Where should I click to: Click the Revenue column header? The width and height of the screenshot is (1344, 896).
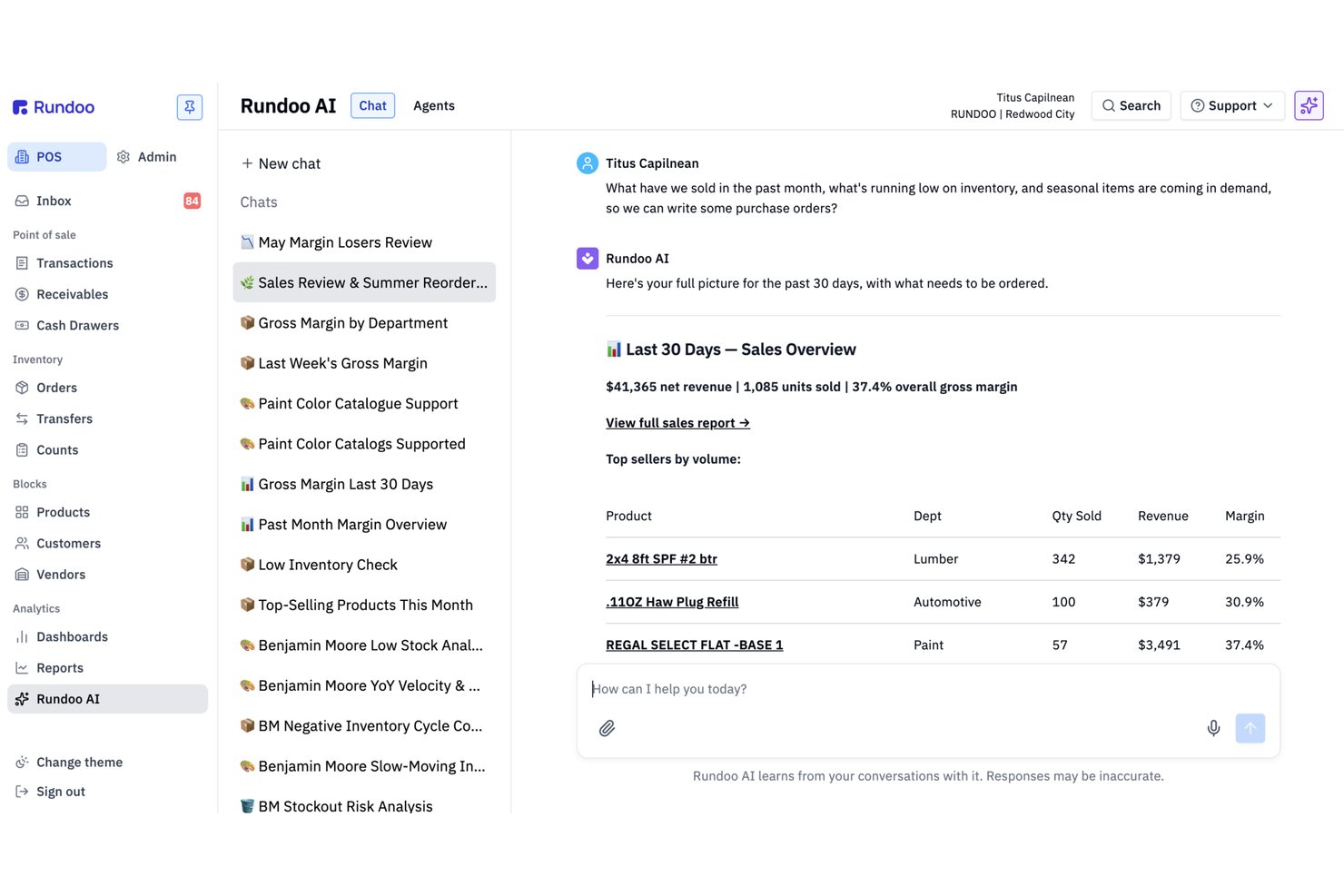click(1163, 516)
